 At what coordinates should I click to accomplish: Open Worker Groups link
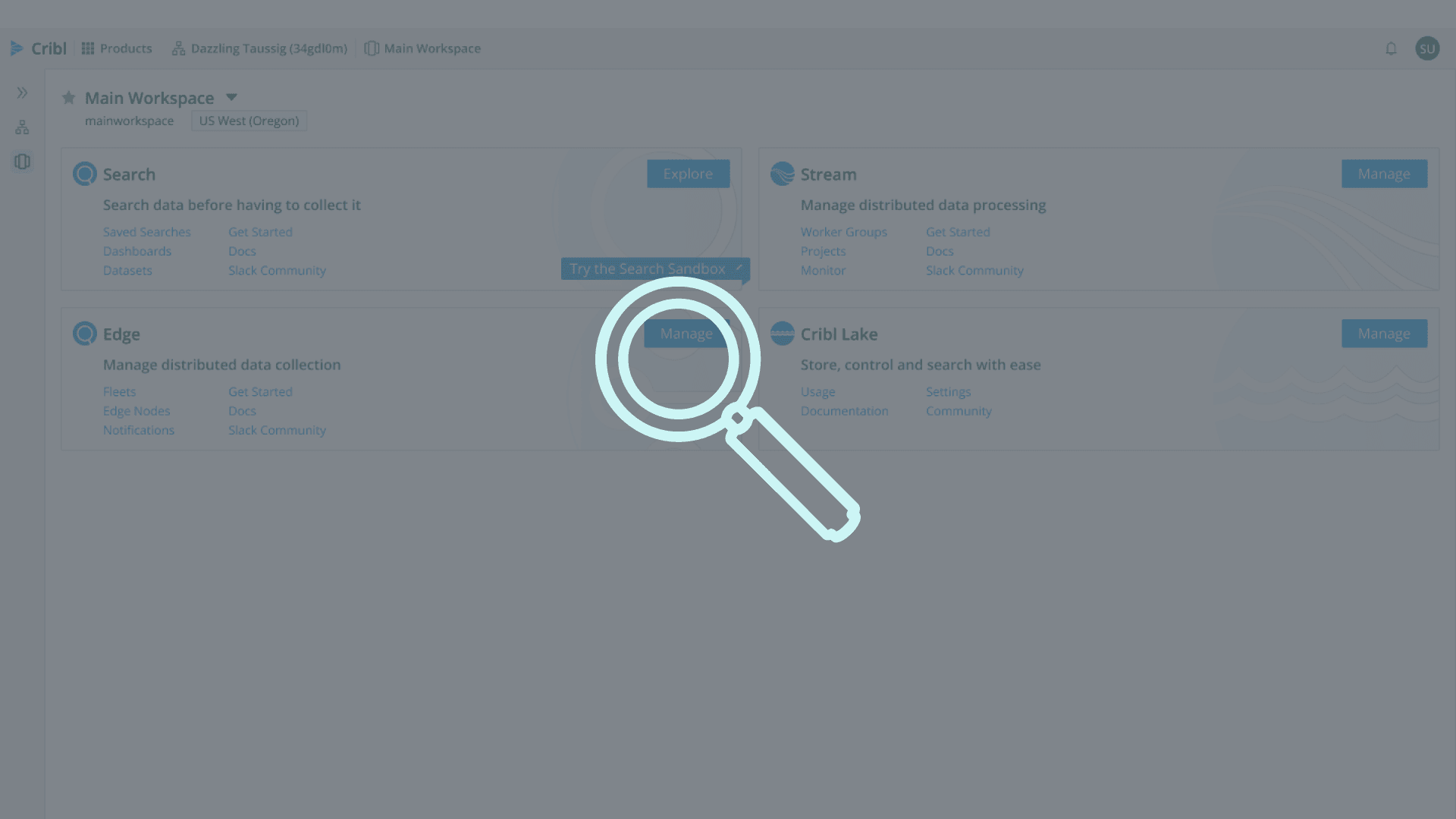pos(843,232)
